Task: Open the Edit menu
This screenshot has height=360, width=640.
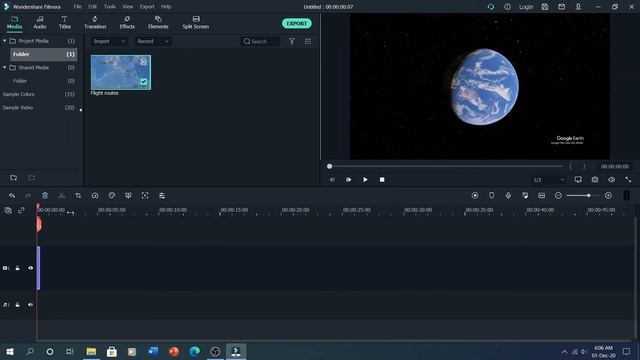Action: click(x=93, y=7)
